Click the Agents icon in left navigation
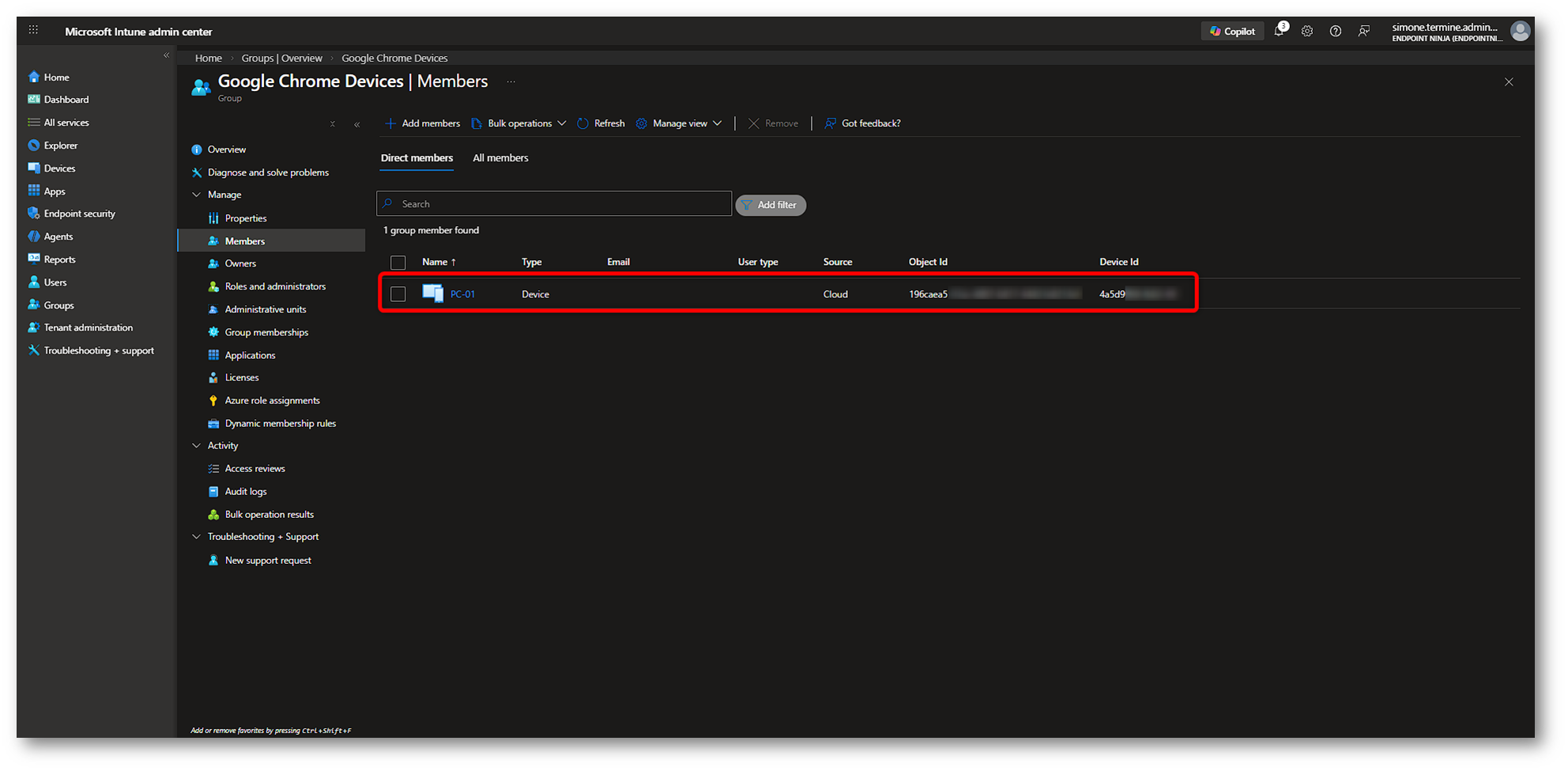This screenshot has width=1568, height=771. pos(34,236)
